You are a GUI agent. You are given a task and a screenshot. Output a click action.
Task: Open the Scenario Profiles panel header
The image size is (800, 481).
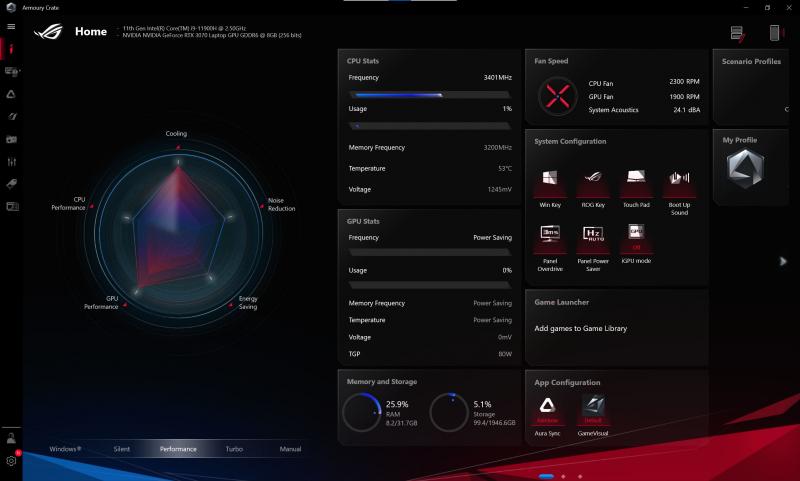(x=751, y=61)
